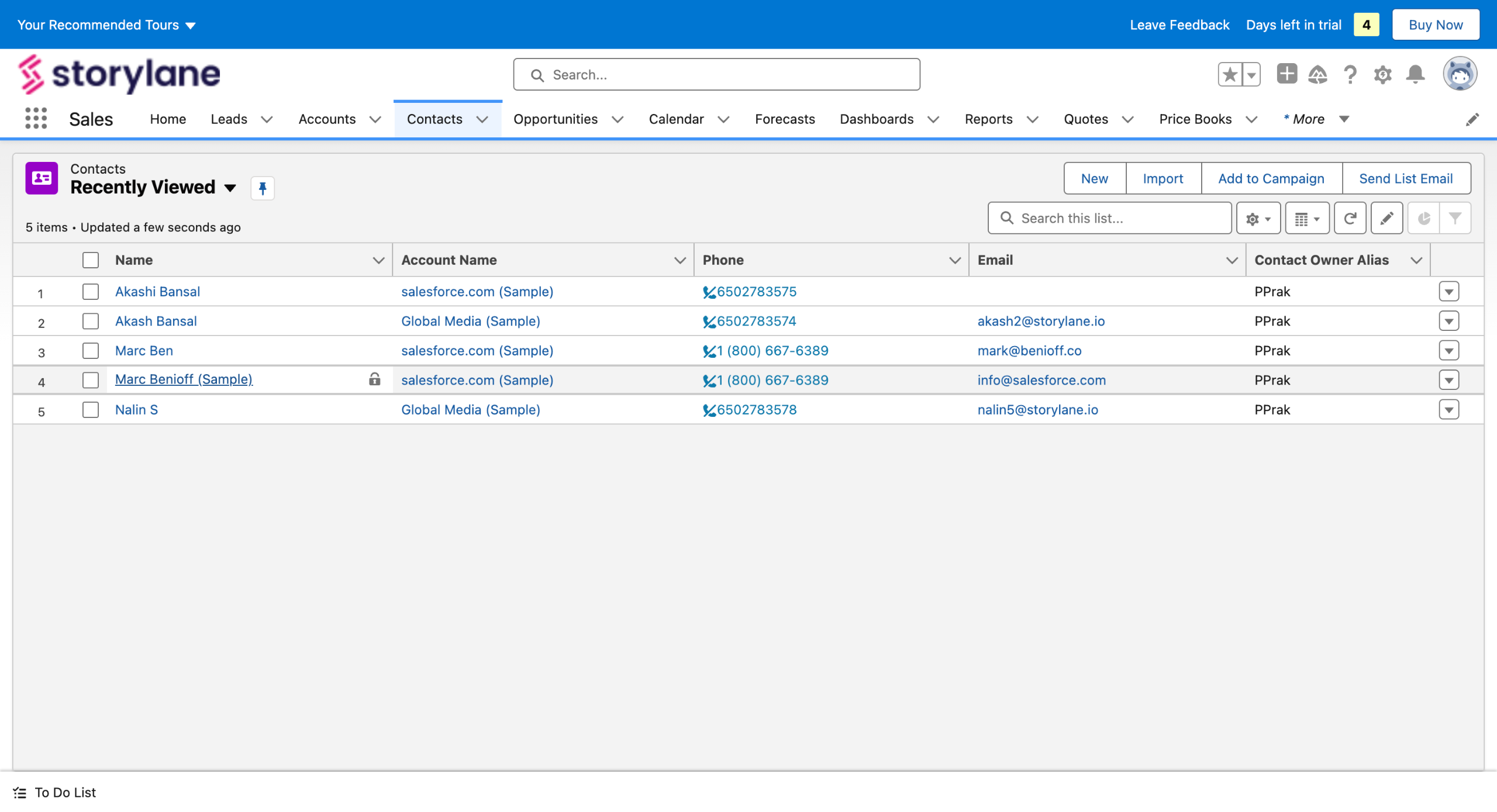Open the Setup gear icon in header
Image resolution: width=1497 pixels, height=812 pixels.
[x=1383, y=74]
